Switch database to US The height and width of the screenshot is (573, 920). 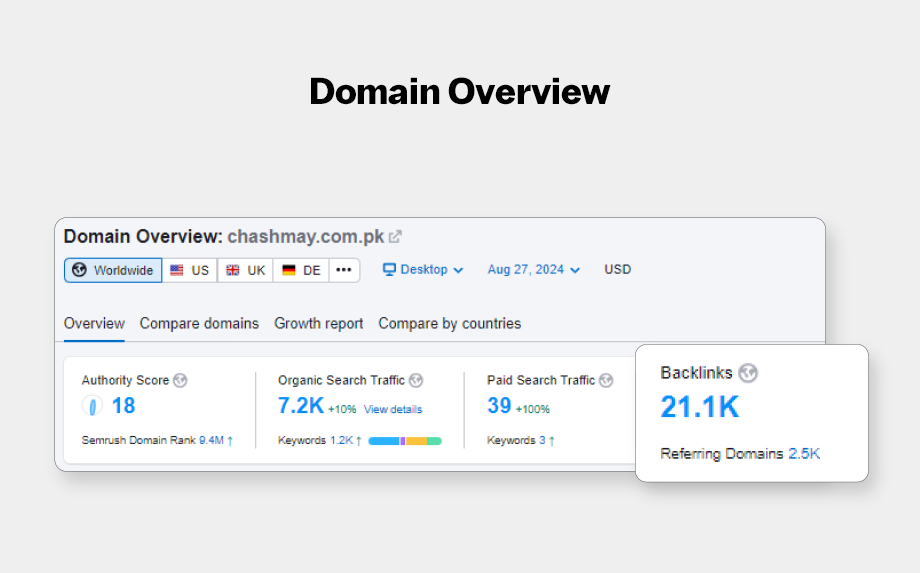[x=190, y=270]
